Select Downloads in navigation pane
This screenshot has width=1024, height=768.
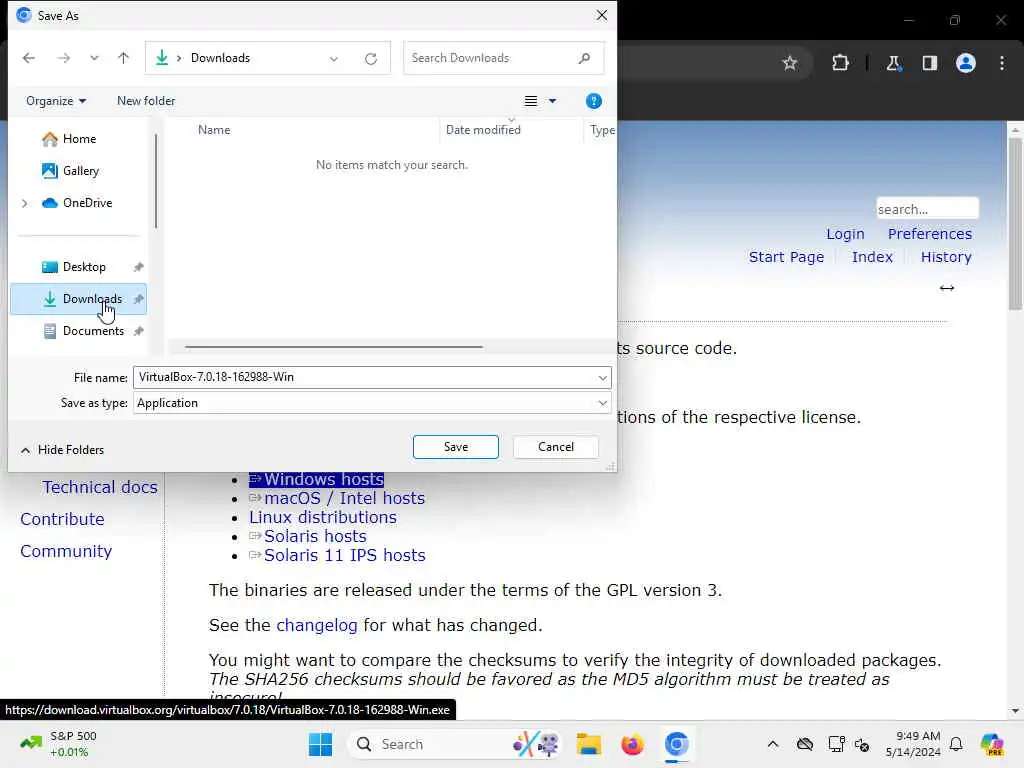coord(78,299)
